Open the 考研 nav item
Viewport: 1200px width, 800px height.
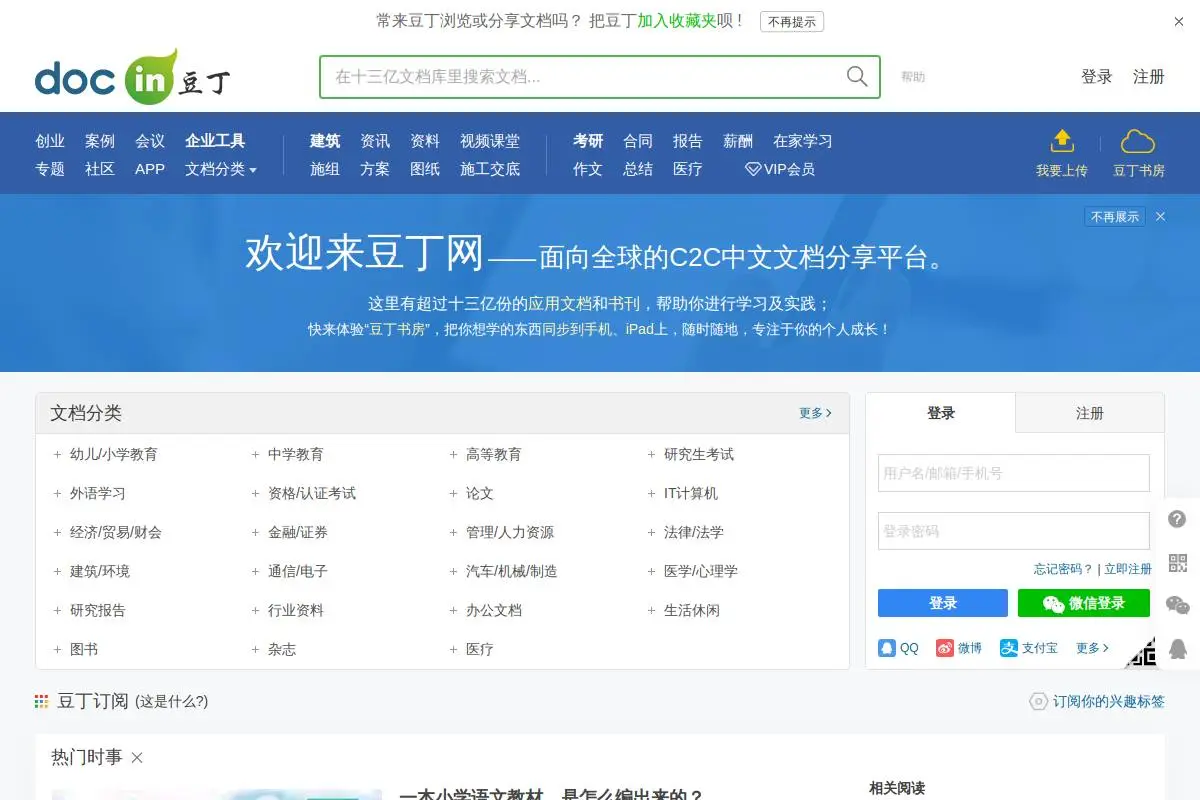[588, 141]
